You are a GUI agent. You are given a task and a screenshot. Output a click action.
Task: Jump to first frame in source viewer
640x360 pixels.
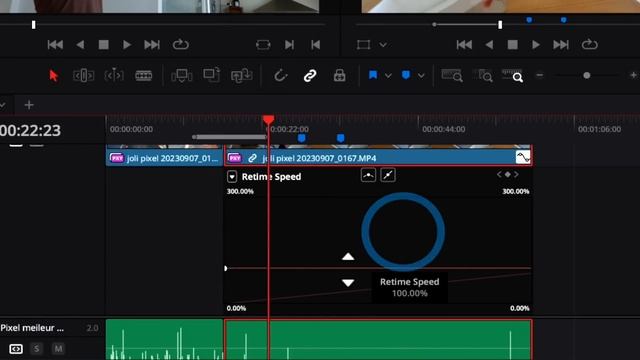tap(55, 44)
